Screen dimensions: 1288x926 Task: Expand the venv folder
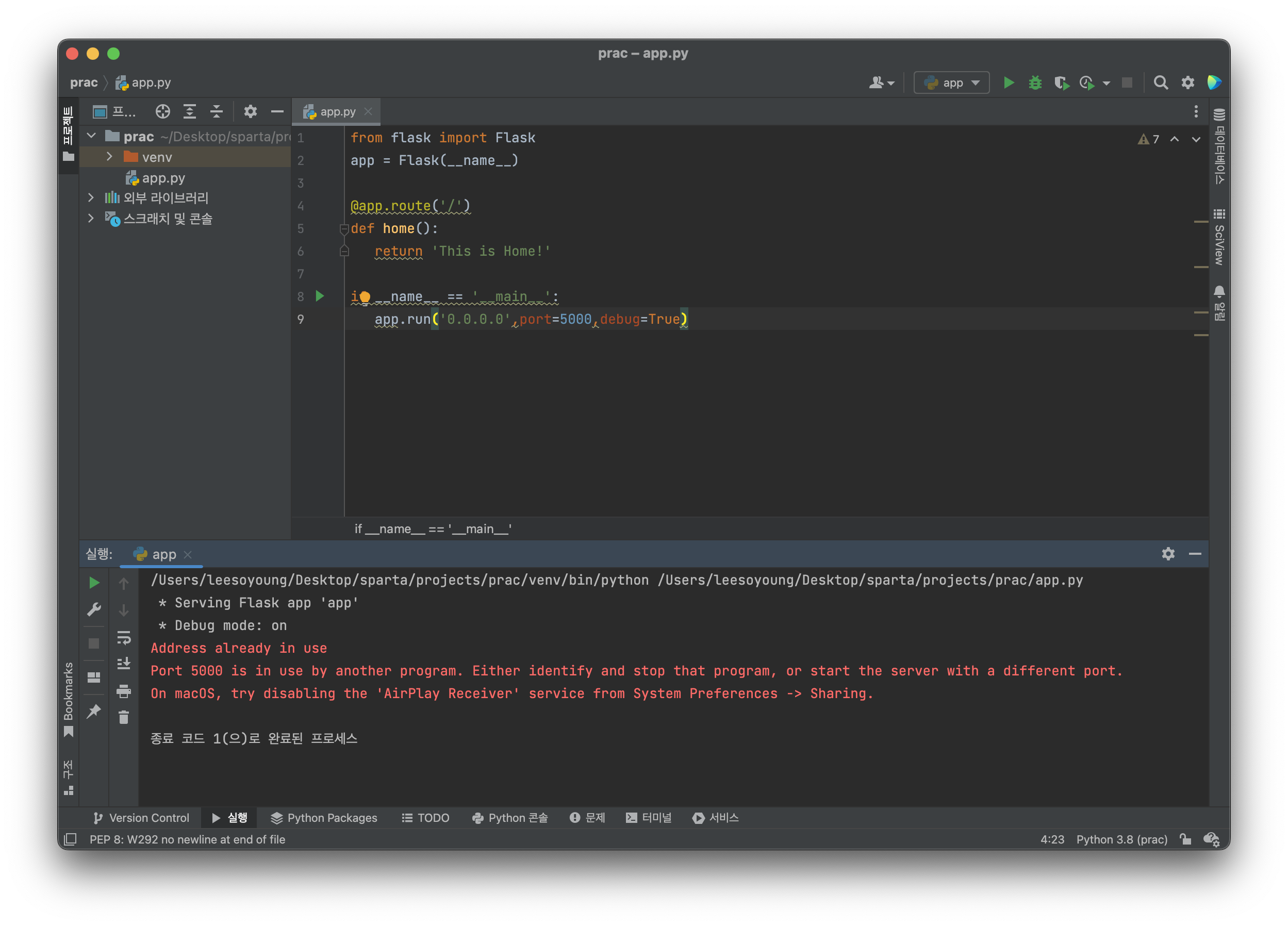click(110, 157)
